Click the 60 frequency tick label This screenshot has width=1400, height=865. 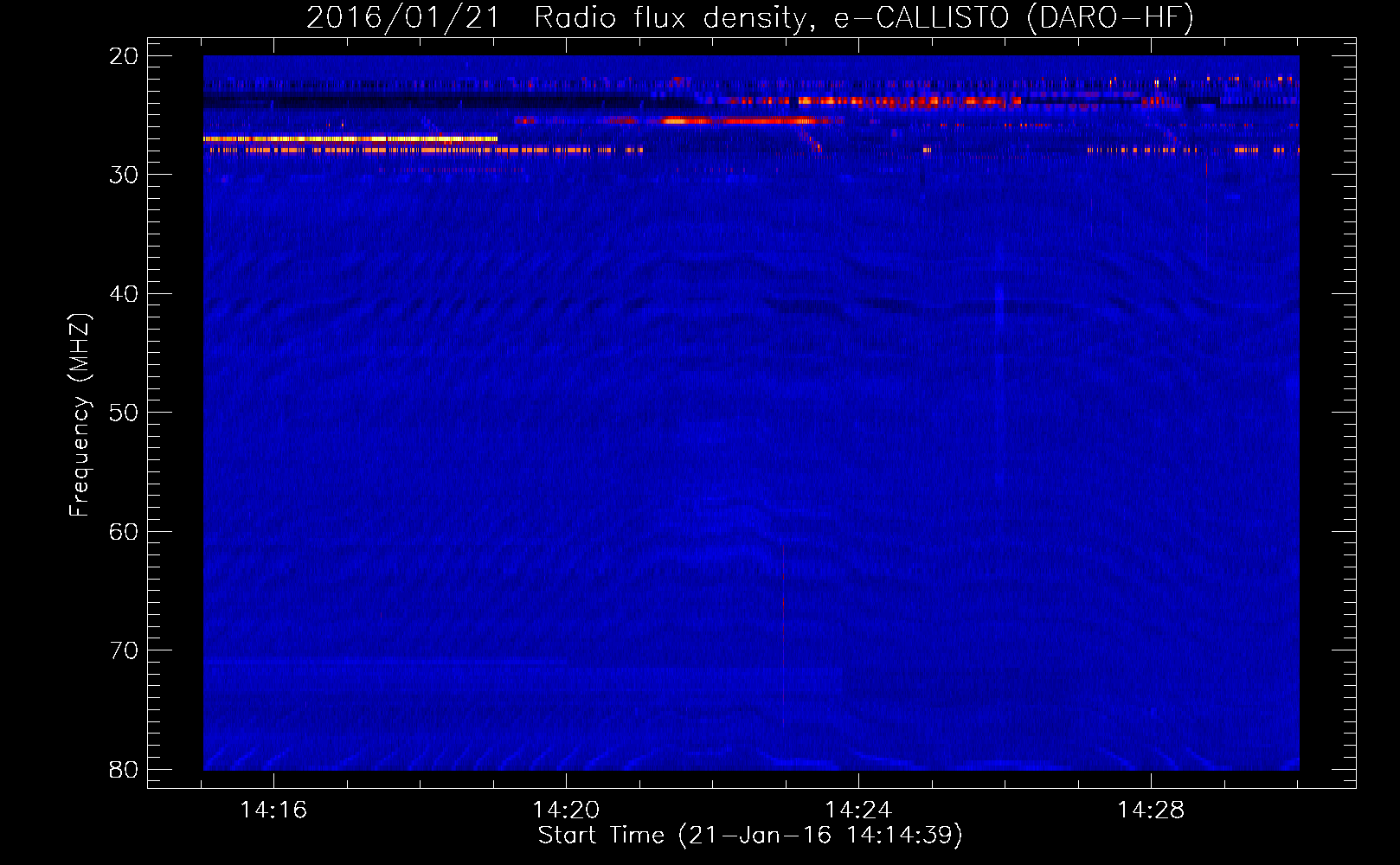[x=124, y=532]
